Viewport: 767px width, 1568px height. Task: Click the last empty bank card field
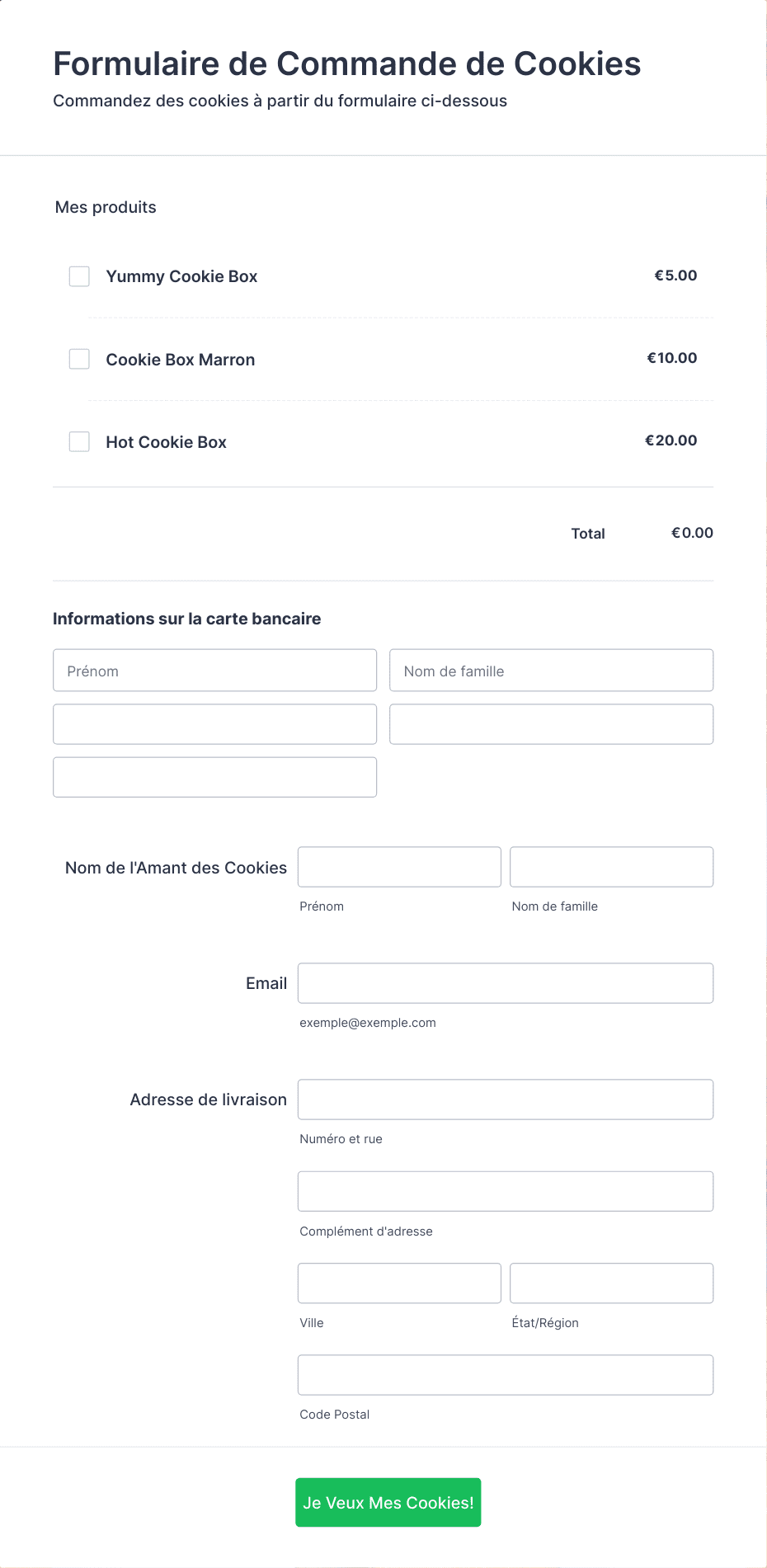click(x=215, y=777)
